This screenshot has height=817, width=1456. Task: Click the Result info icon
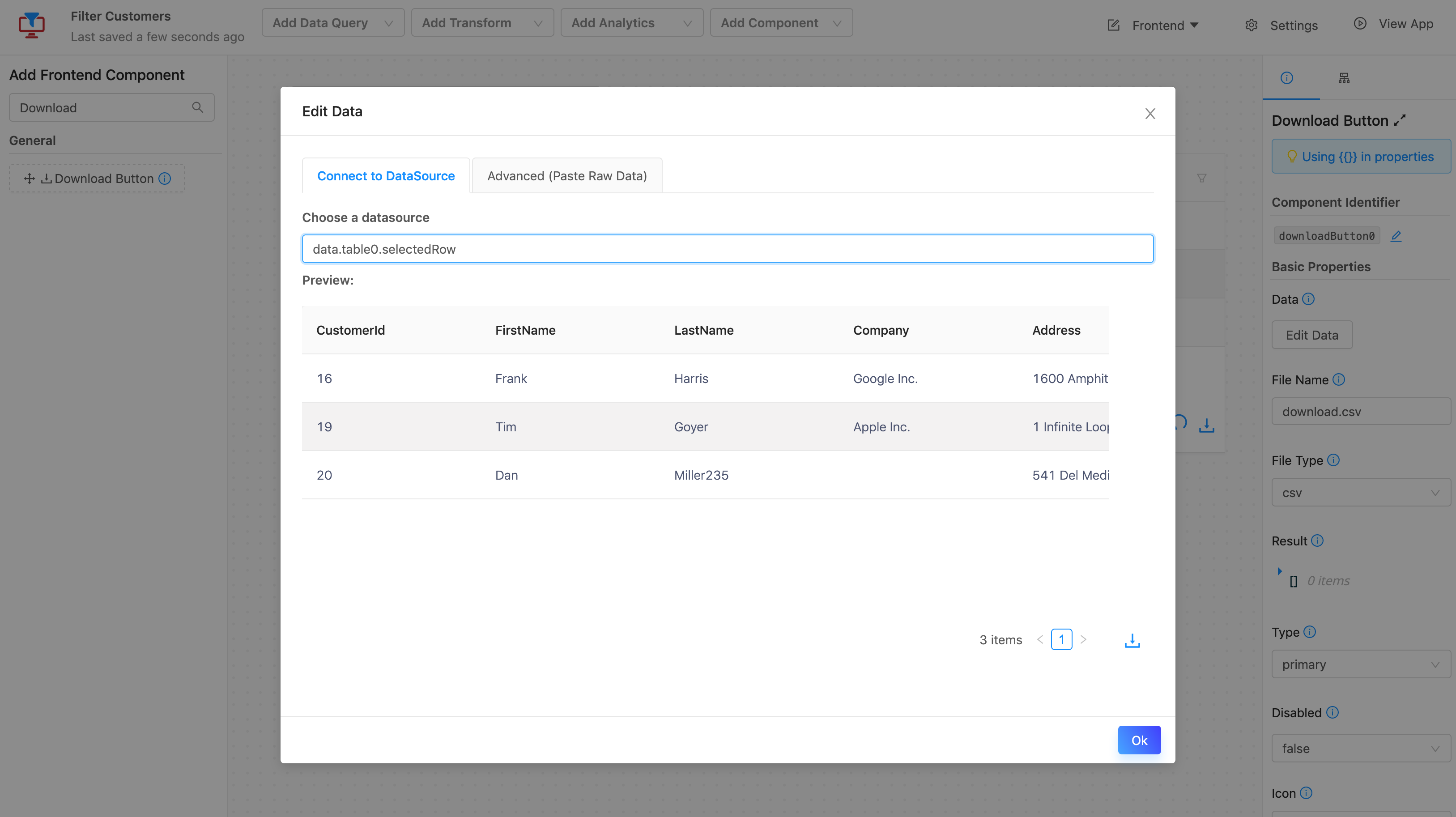[1317, 540]
